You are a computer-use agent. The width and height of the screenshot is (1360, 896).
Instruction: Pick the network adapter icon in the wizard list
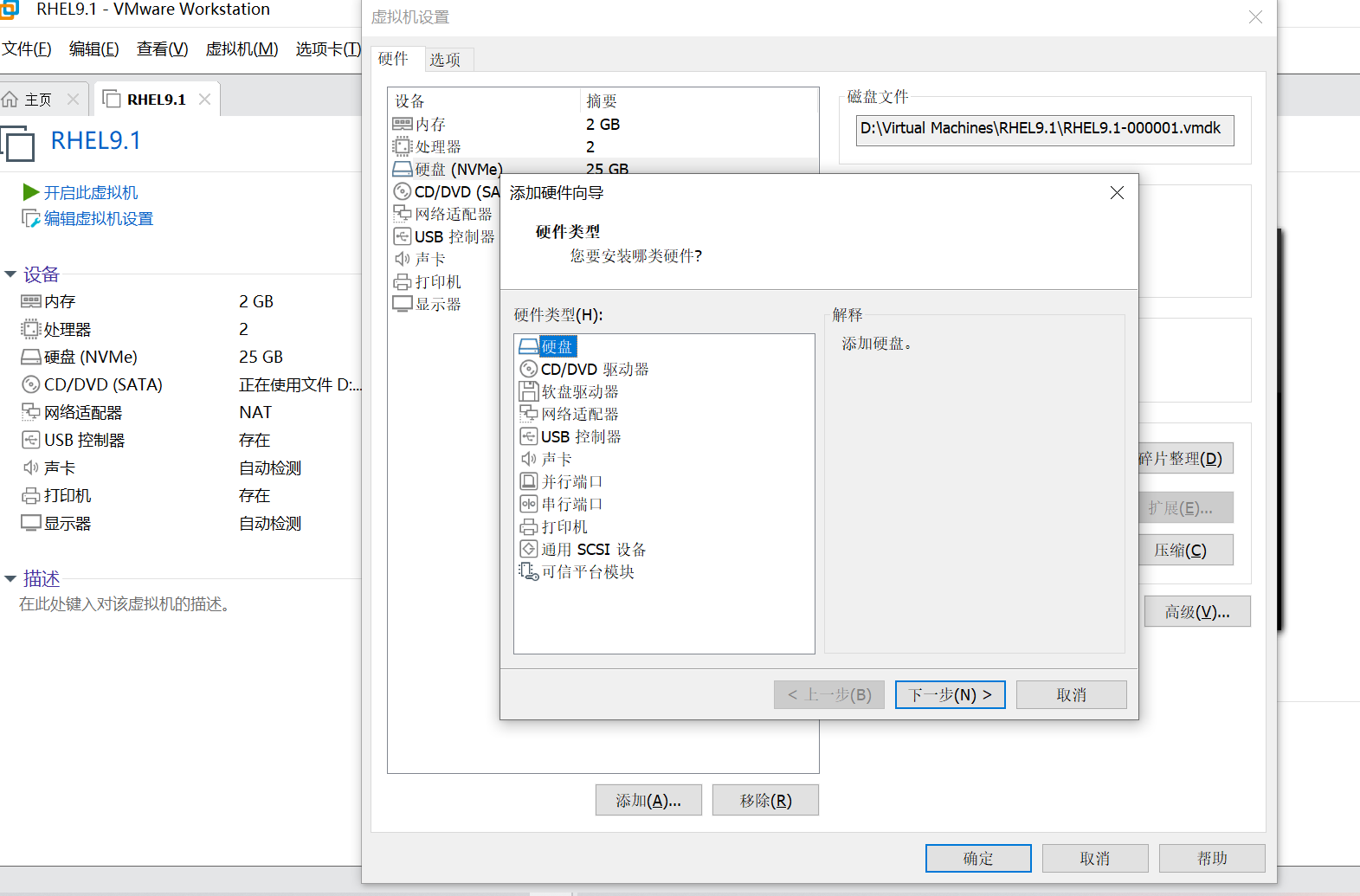[528, 415]
